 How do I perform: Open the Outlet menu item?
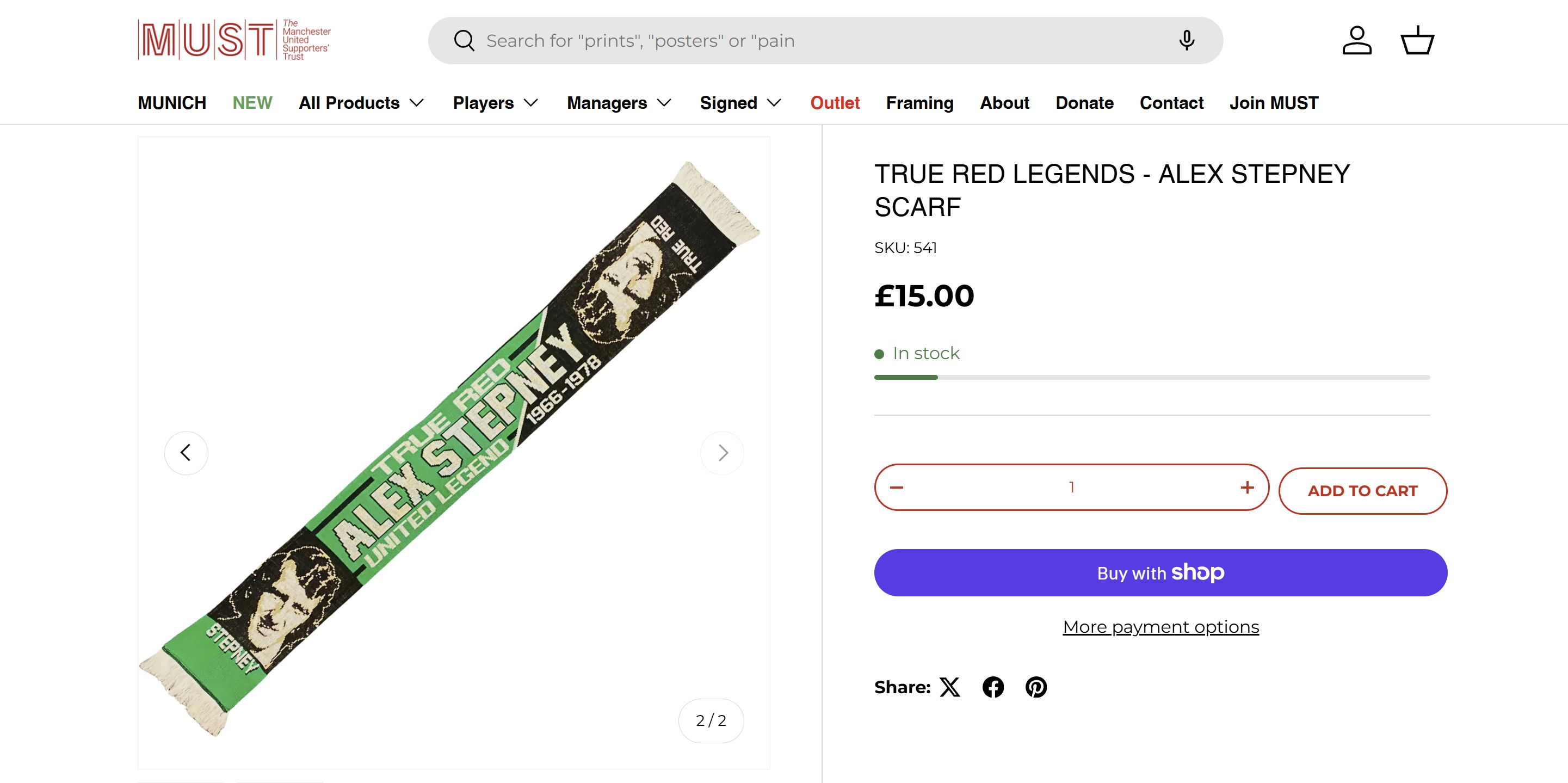click(835, 103)
